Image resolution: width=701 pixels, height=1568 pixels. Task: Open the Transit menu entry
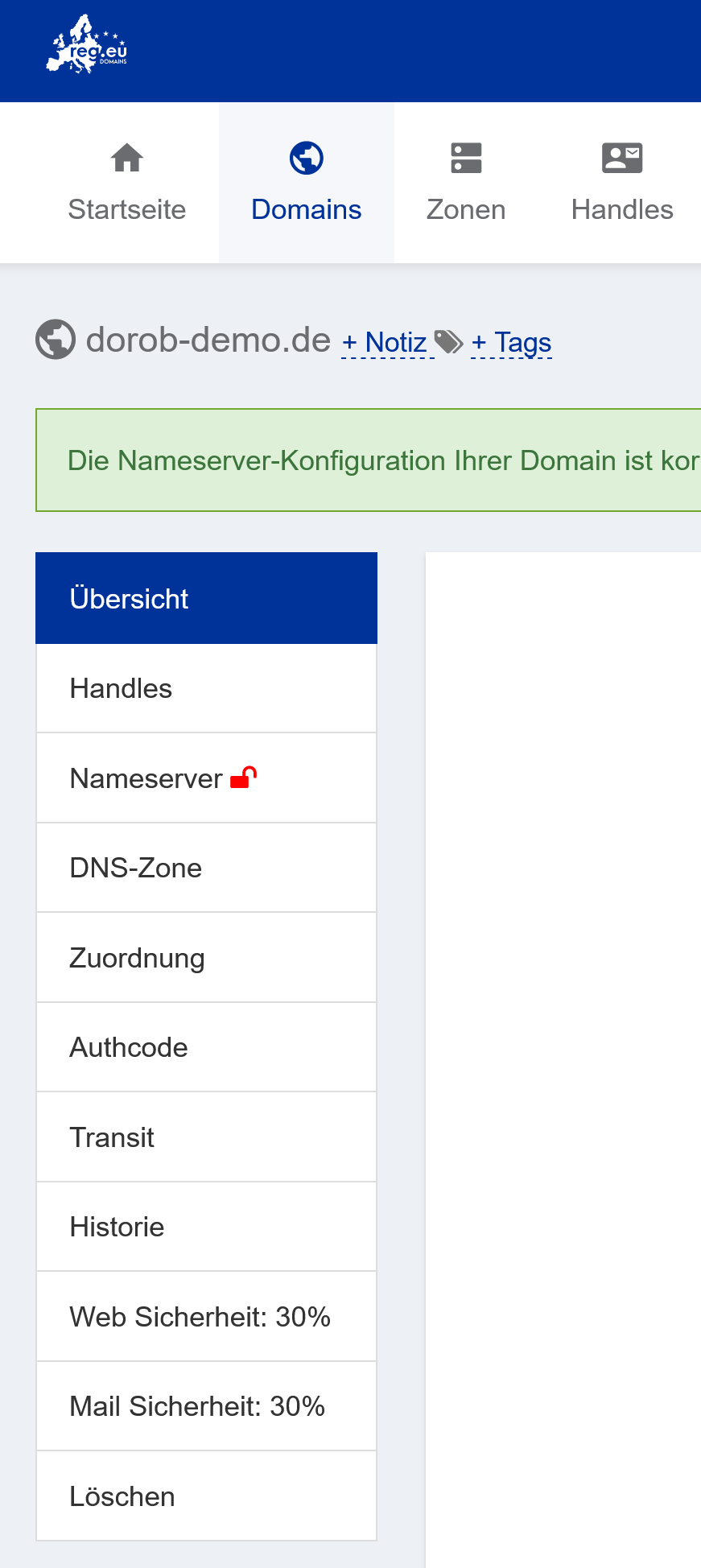click(x=206, y=1137)
